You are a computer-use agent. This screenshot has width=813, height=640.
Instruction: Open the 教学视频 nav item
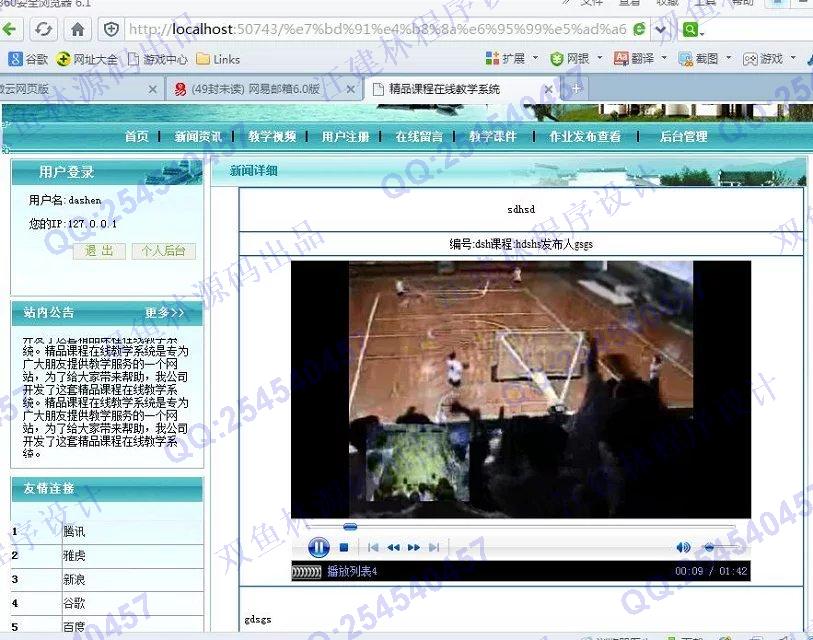tap(272, 136)
